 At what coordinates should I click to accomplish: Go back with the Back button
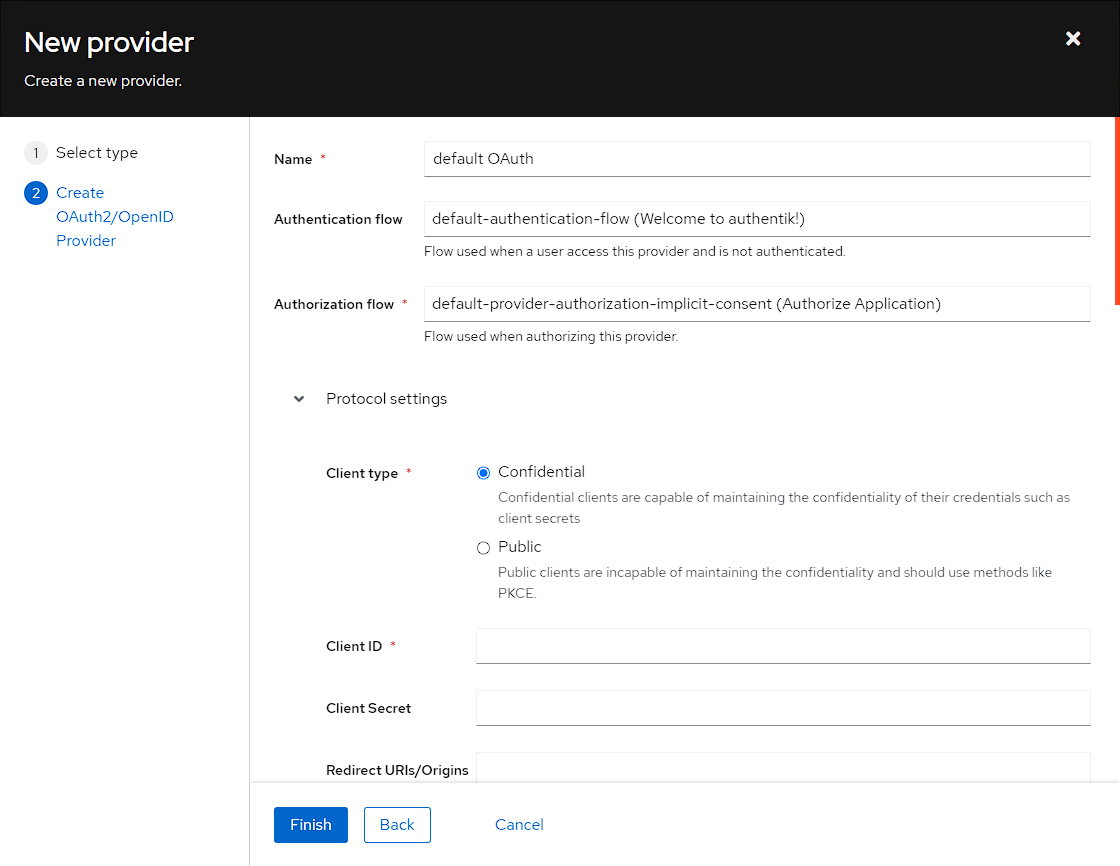point(397,825)
